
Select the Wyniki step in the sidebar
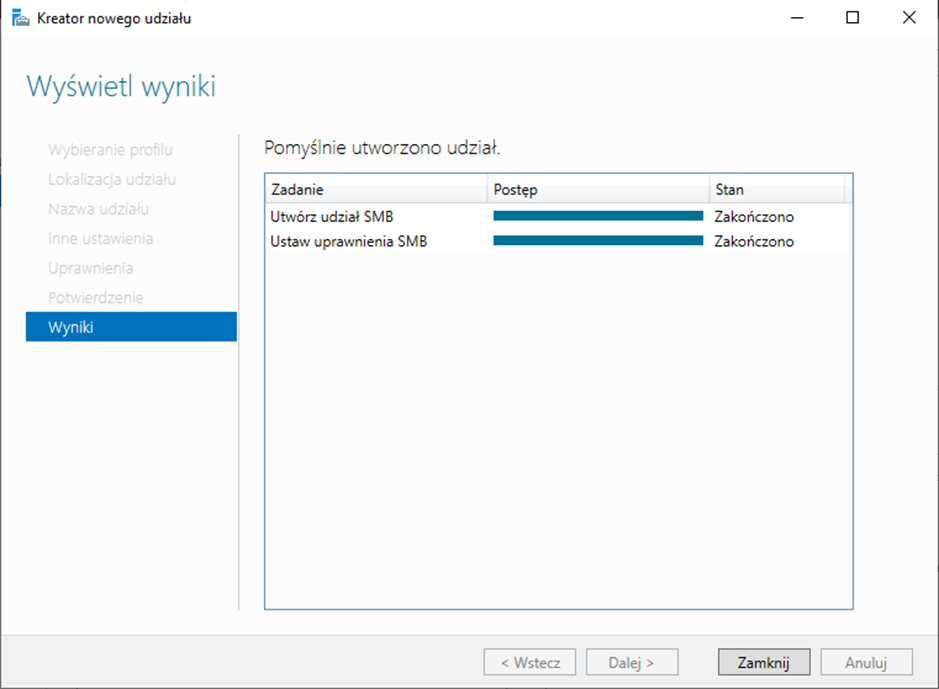(x=131, y=327)
